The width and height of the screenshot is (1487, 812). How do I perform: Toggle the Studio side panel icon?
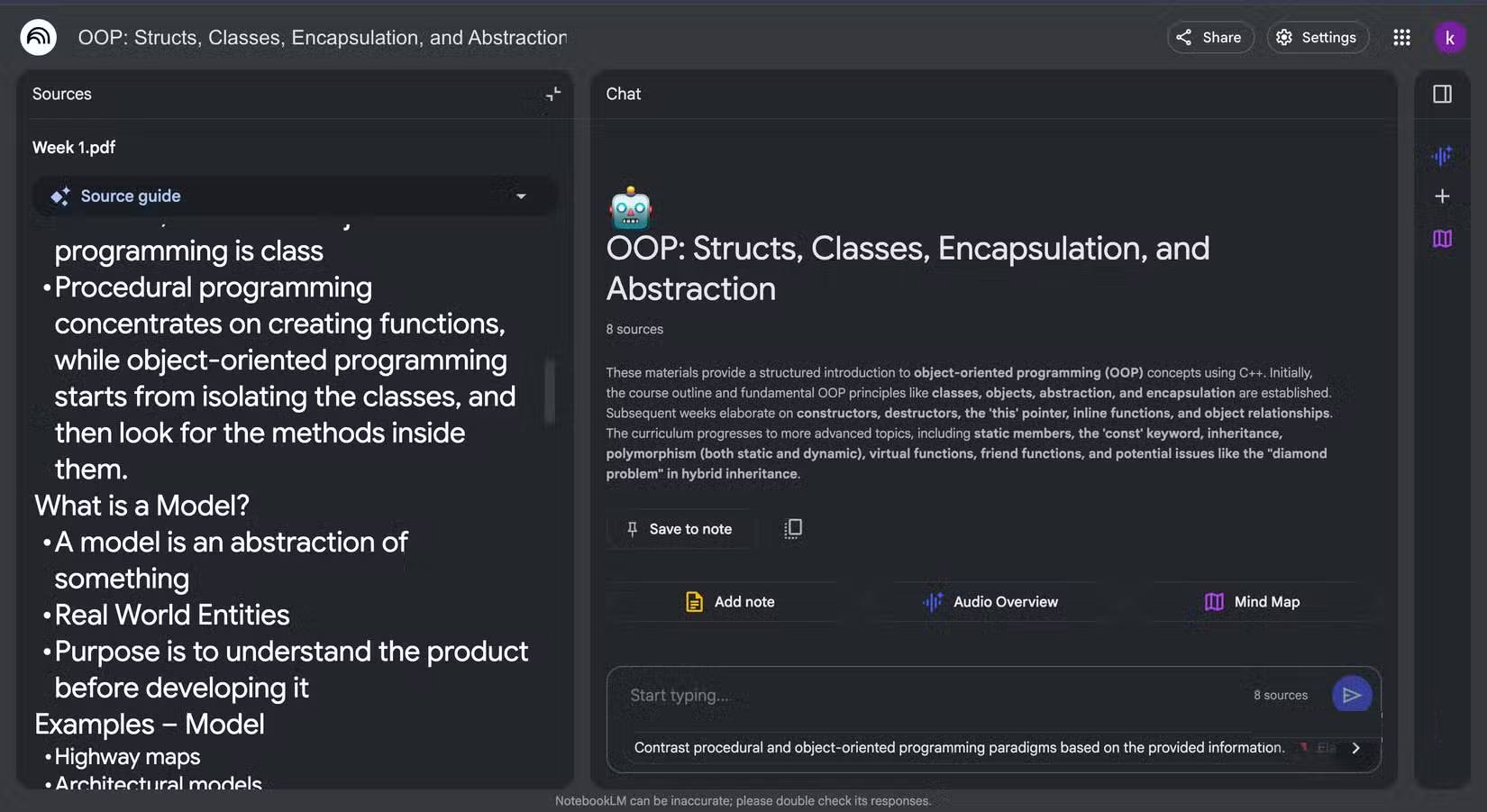coord(1442,94)
